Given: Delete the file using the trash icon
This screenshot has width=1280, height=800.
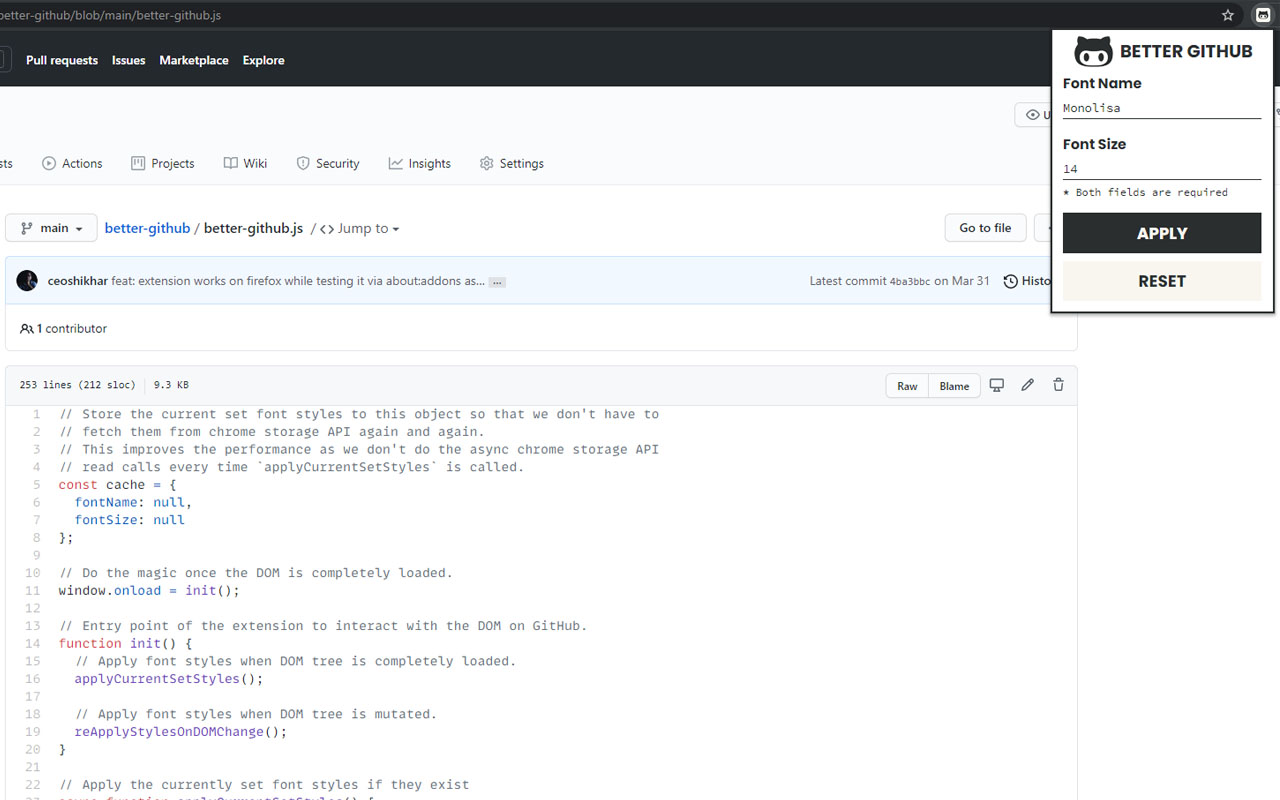Looking at the screenshot, I should (x=1058, y=384).
